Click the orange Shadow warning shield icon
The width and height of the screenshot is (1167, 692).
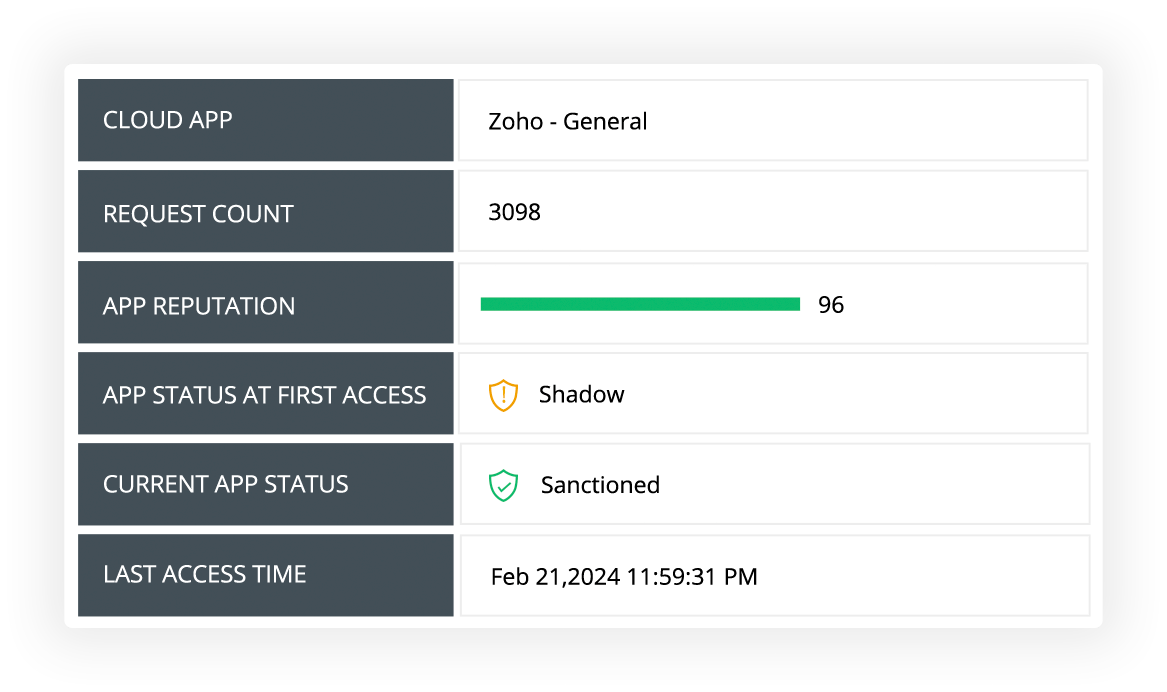pyautogui.click(x=503, y=395)
